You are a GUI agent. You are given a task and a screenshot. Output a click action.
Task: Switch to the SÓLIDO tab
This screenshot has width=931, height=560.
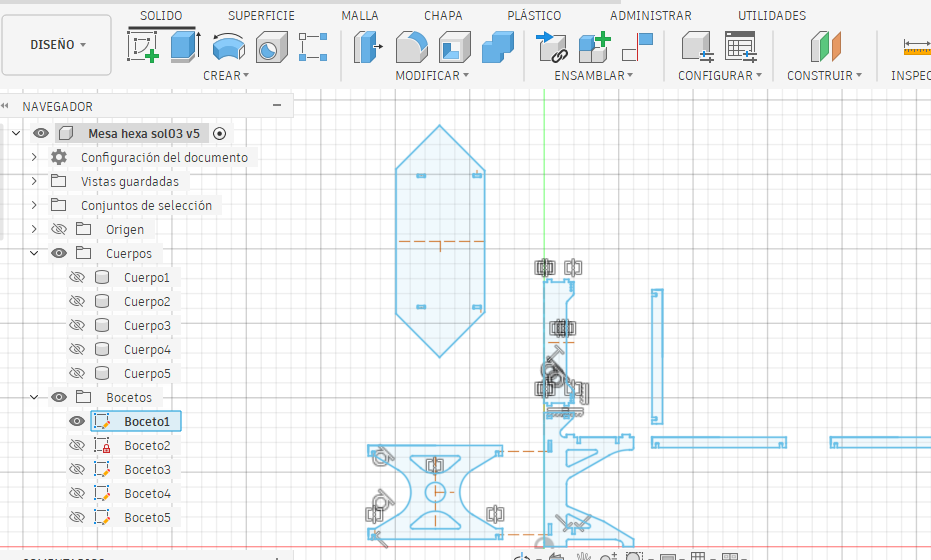pos(161,15)
